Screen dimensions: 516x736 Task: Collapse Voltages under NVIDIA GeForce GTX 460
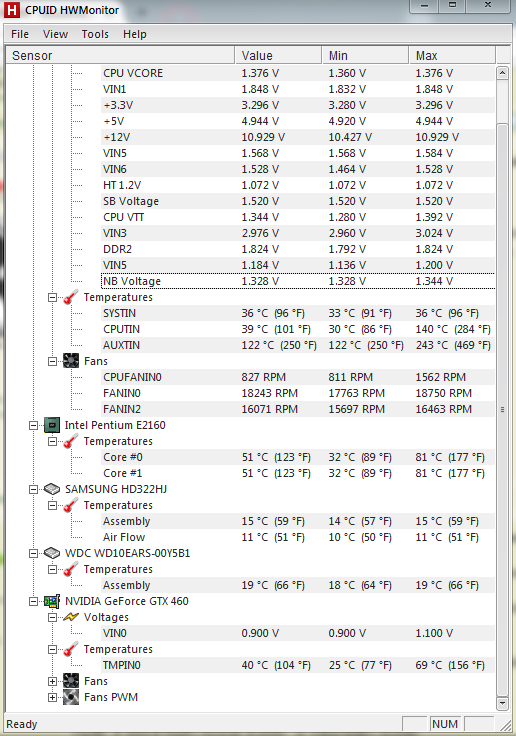[53, 617]
